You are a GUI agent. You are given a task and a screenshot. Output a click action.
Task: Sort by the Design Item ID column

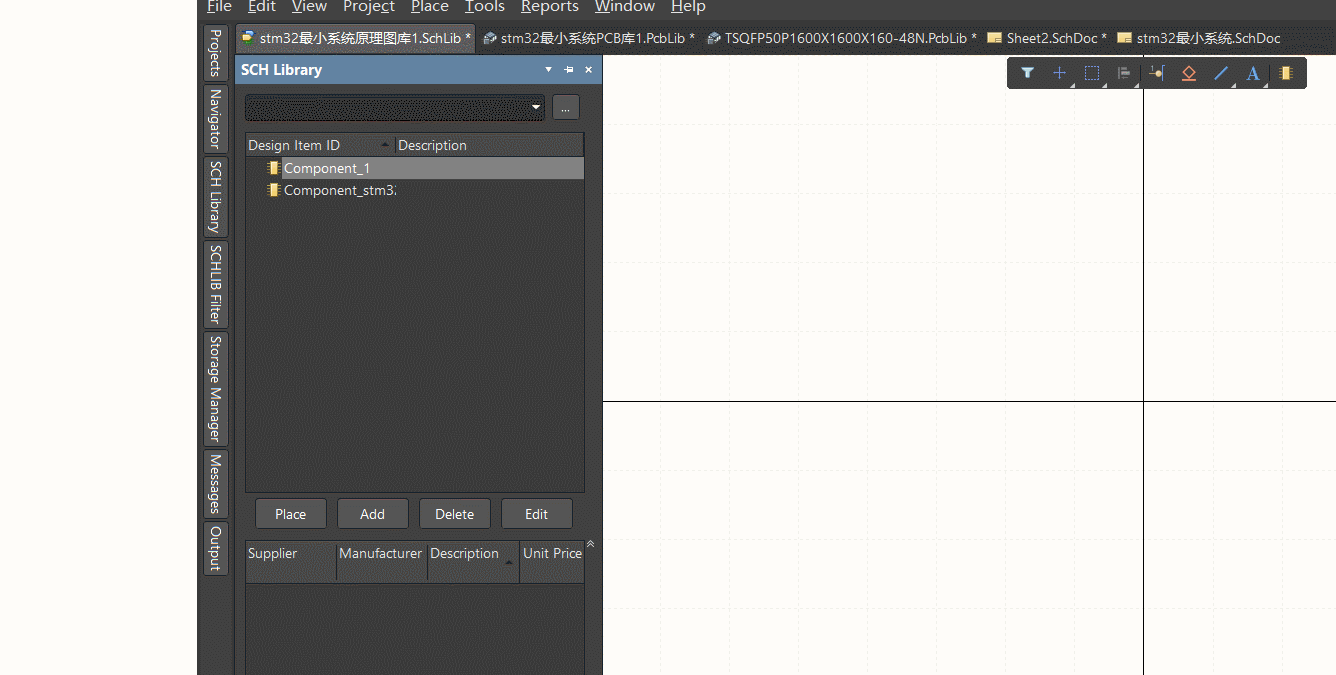(x=320, y=145)
